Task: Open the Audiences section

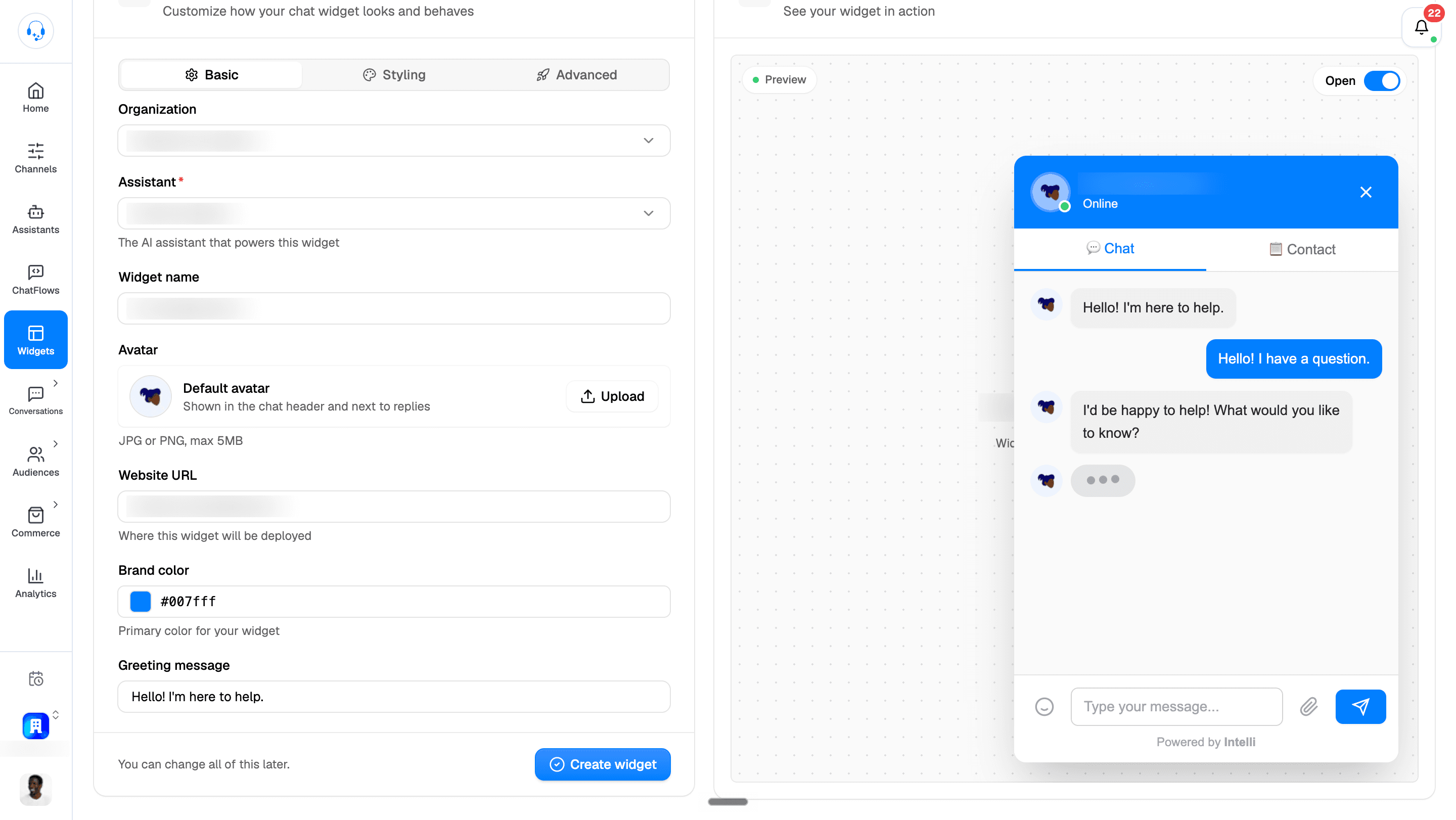Action: tap(35, 461)
